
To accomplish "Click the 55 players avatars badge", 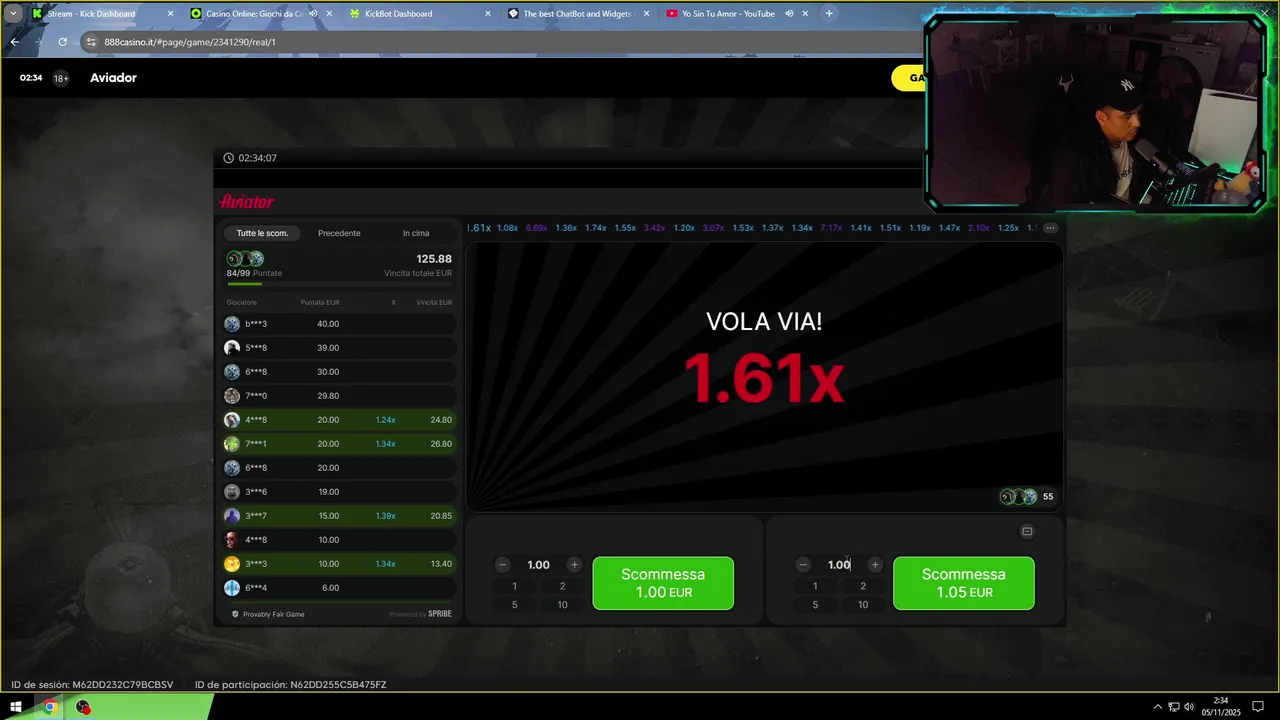I will [x=1027, y=497].
